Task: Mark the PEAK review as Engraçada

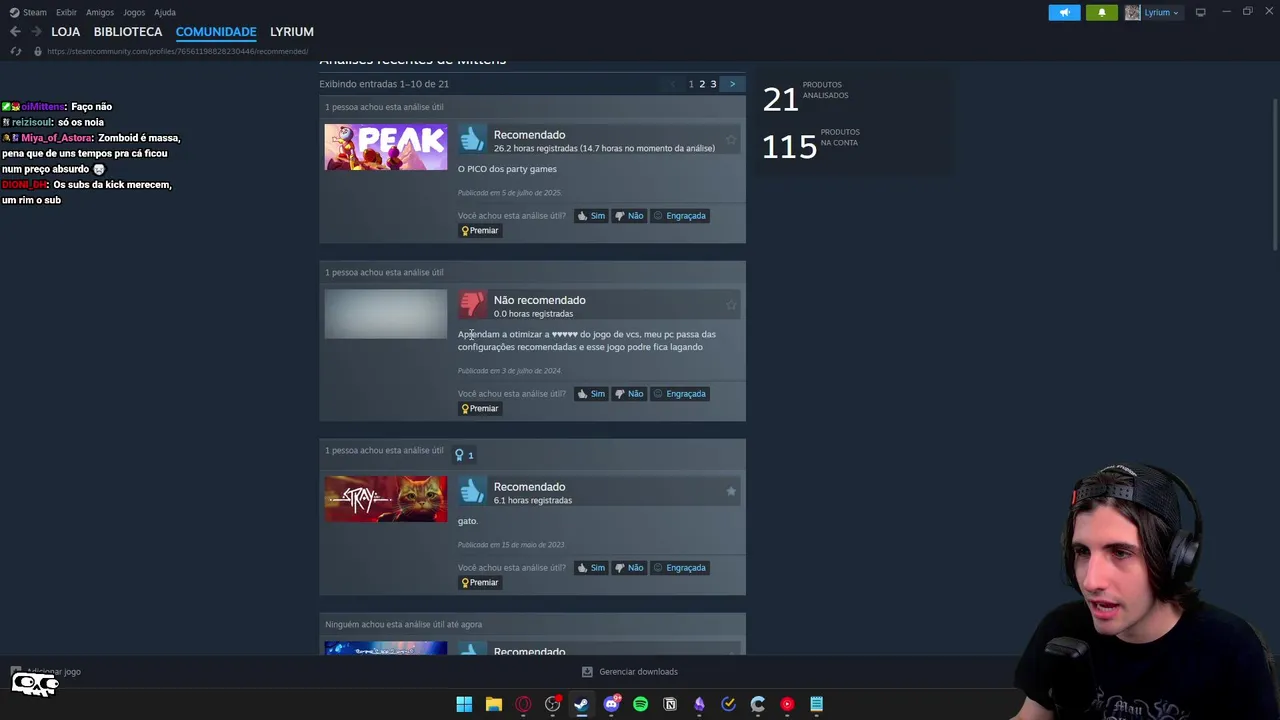Action: point(680,215)
